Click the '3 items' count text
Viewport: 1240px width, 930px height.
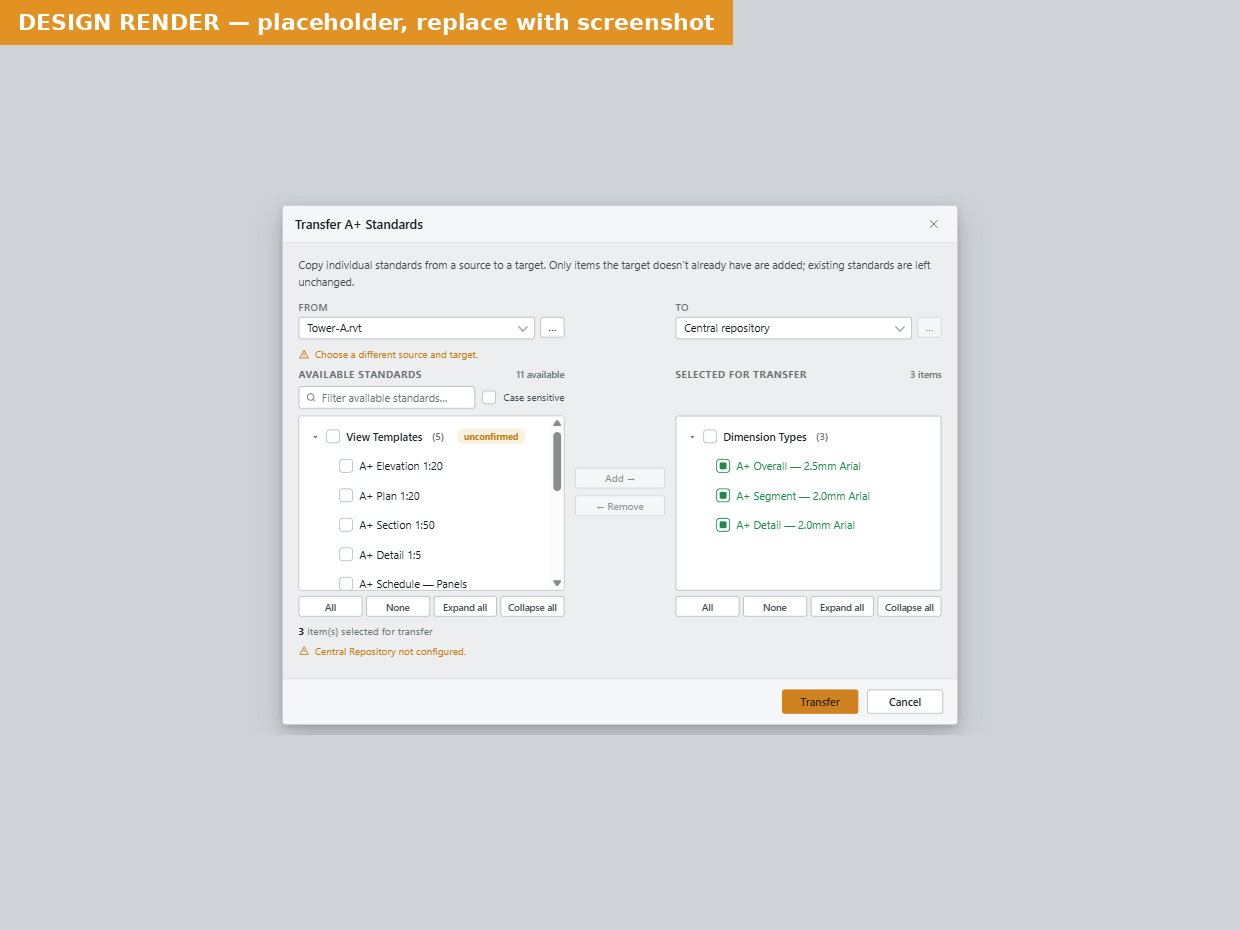(x=926, y=375)
